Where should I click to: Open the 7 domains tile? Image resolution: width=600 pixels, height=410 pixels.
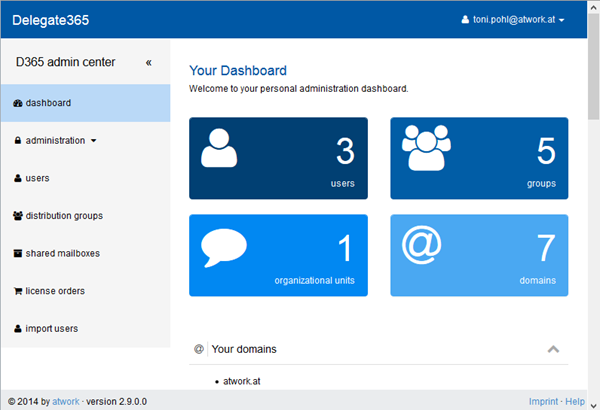479,256
